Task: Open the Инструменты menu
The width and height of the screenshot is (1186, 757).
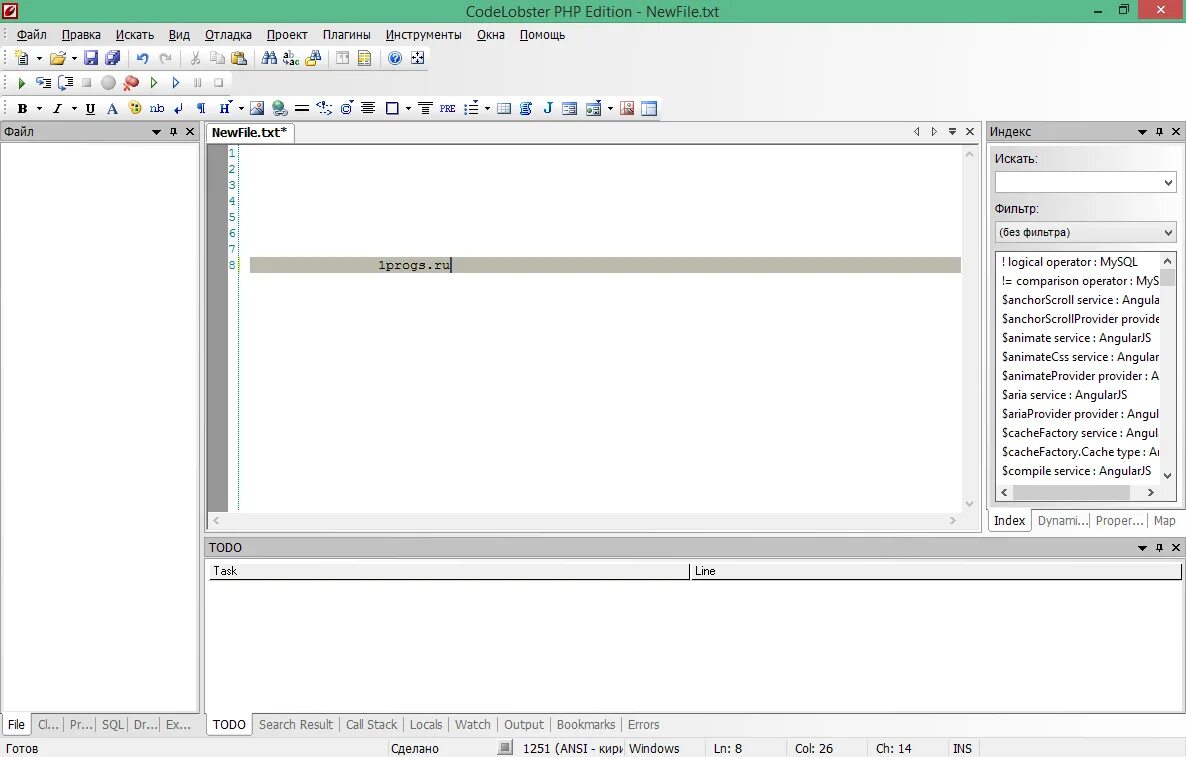Action: [424, 35]
